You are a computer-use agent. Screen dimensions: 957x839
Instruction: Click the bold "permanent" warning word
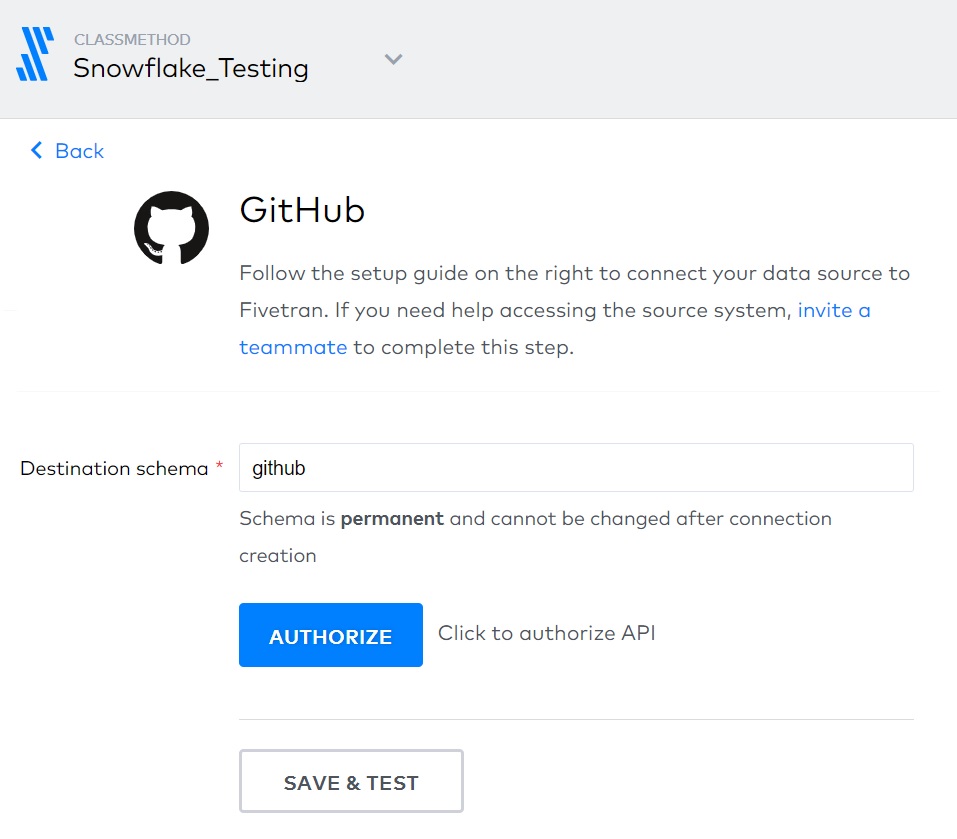tap(392, 519)
